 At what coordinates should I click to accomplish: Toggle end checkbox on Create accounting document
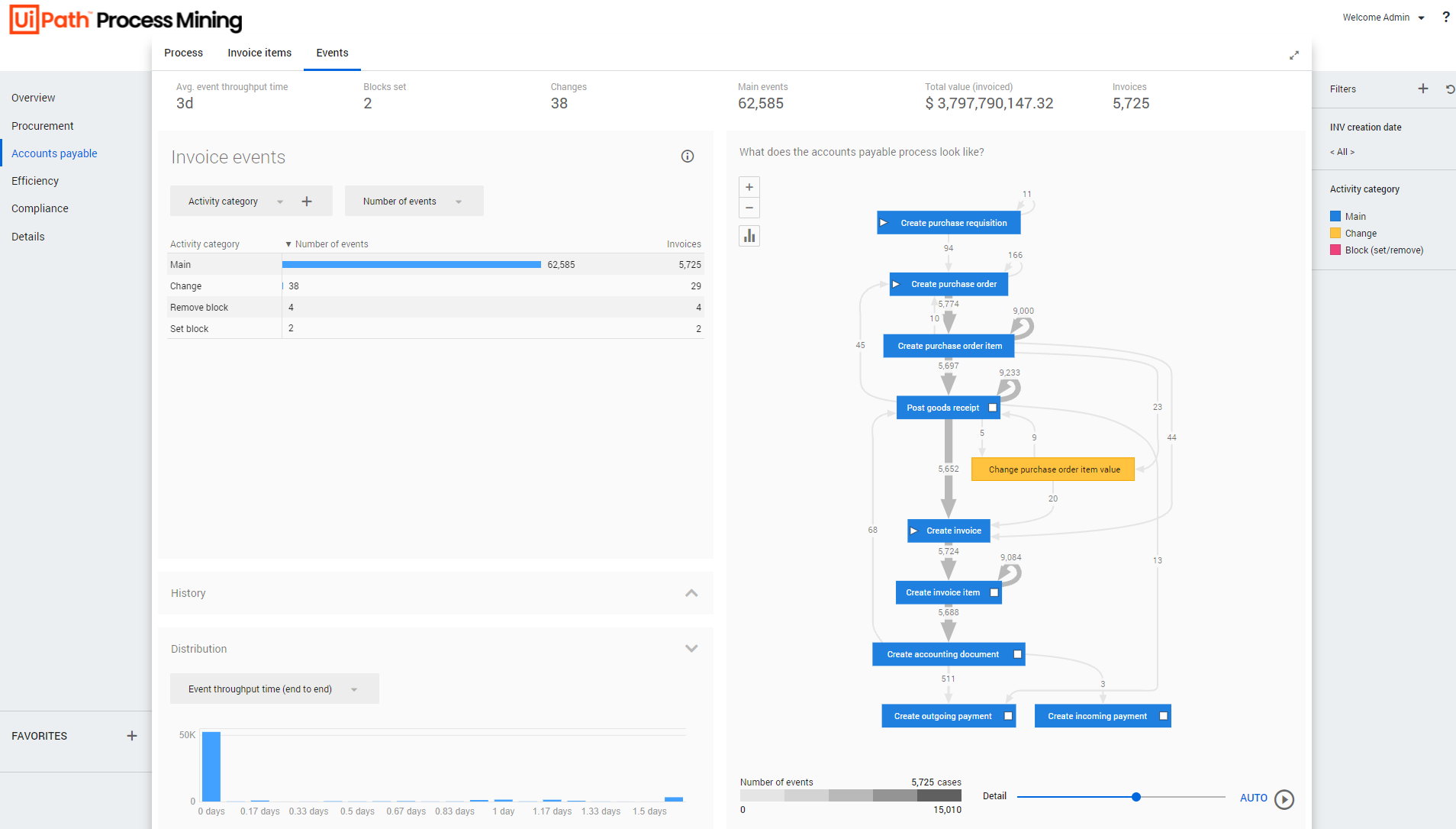[1017, 654]
